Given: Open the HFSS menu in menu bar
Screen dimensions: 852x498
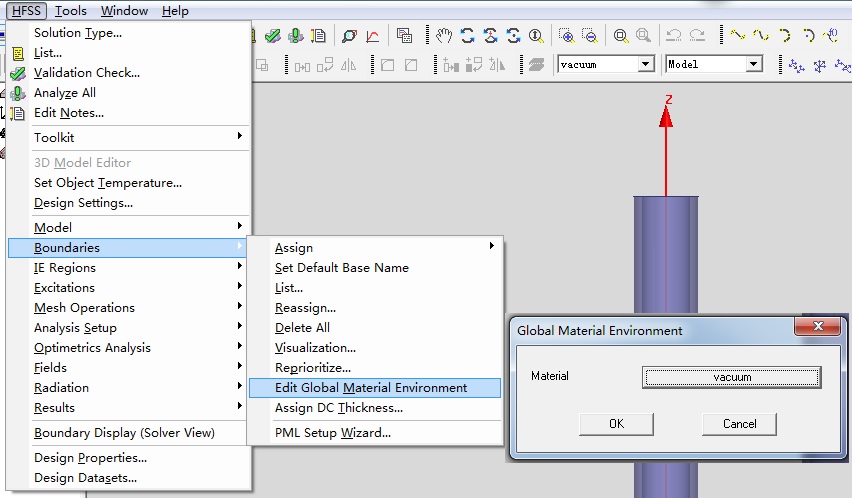Looking at the screenshot, I should (26, 11).
